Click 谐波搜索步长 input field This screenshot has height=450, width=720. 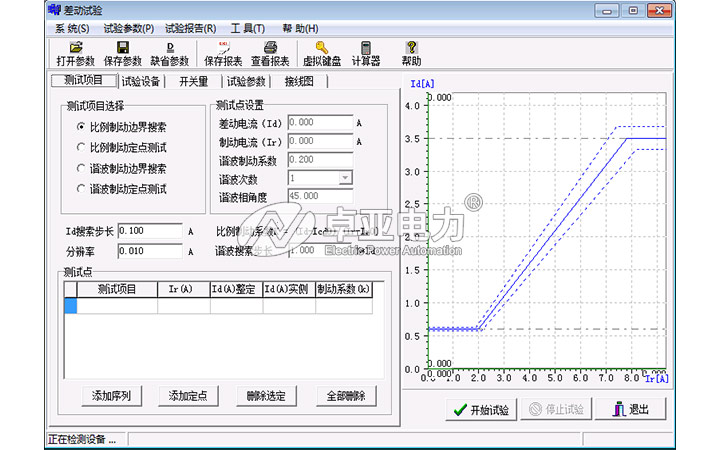point(320,251)
